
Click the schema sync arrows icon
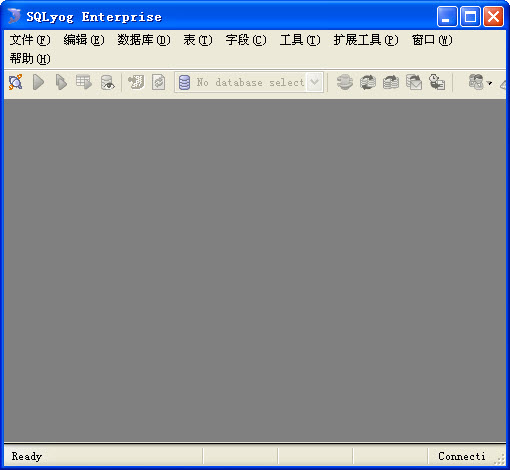(x=368, y=82)
